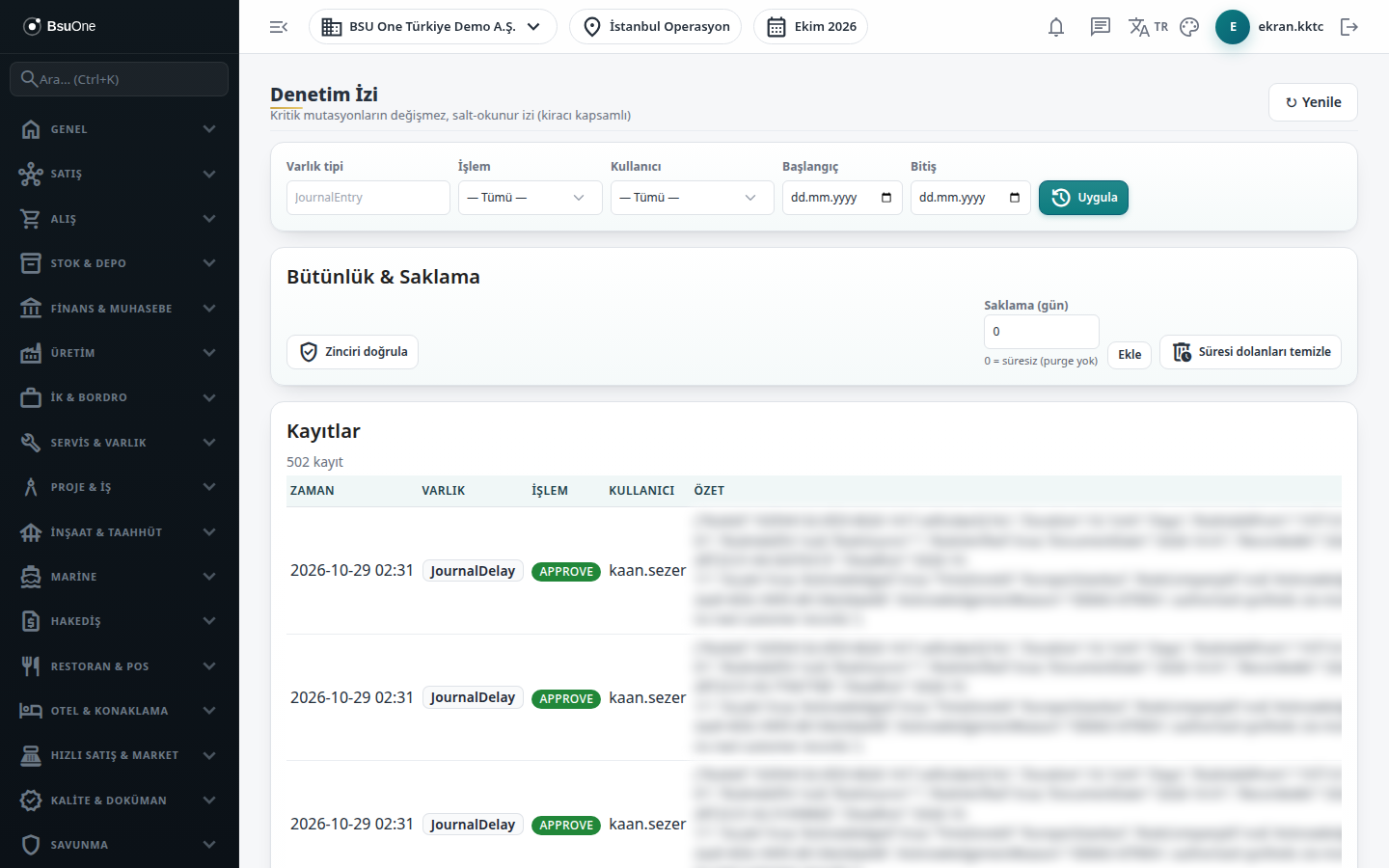Click the İK & Bordro briefcase icon
The height and width of the screenshot is (868, 1389).
[x=31, y=397]
